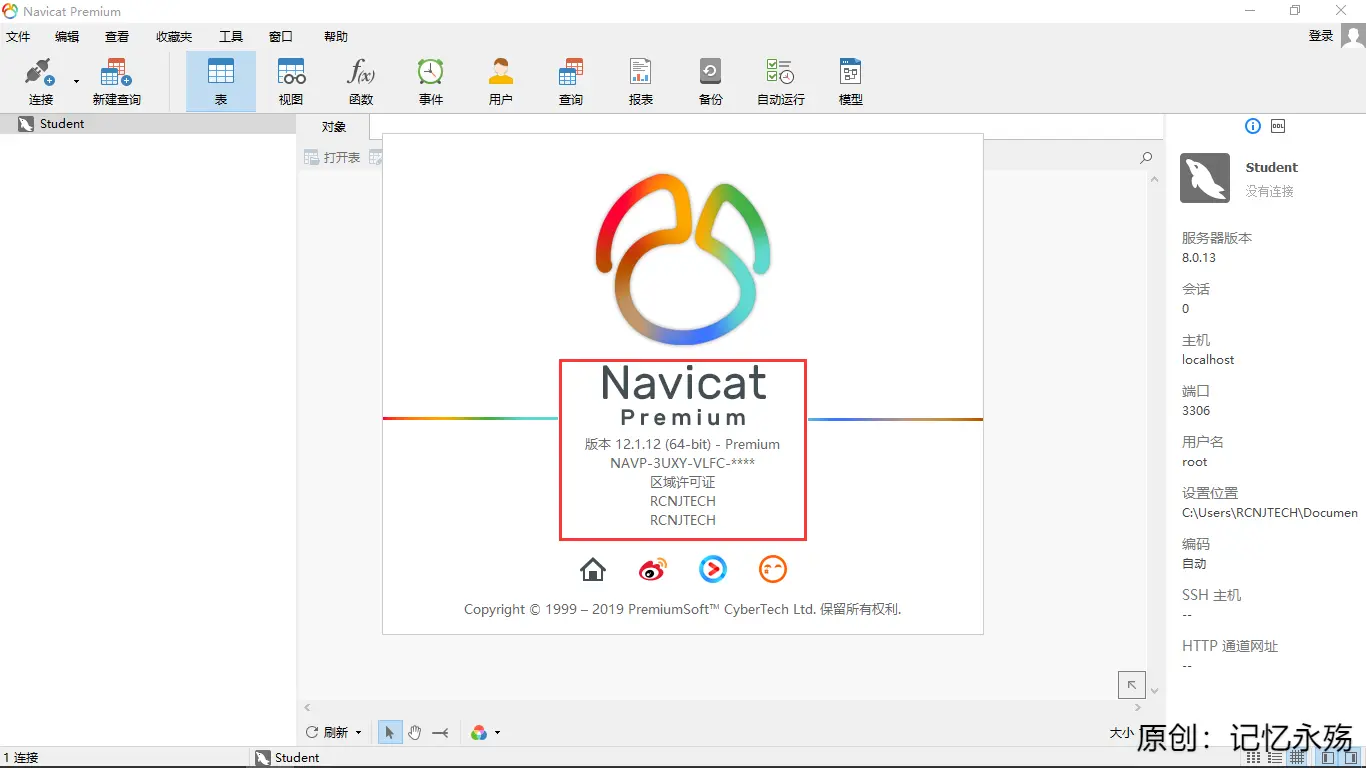Viewport: 1366px width, 768px height.
Task: Click the version line 12.1.12 (64-bit)
Action: pos(683,444)
